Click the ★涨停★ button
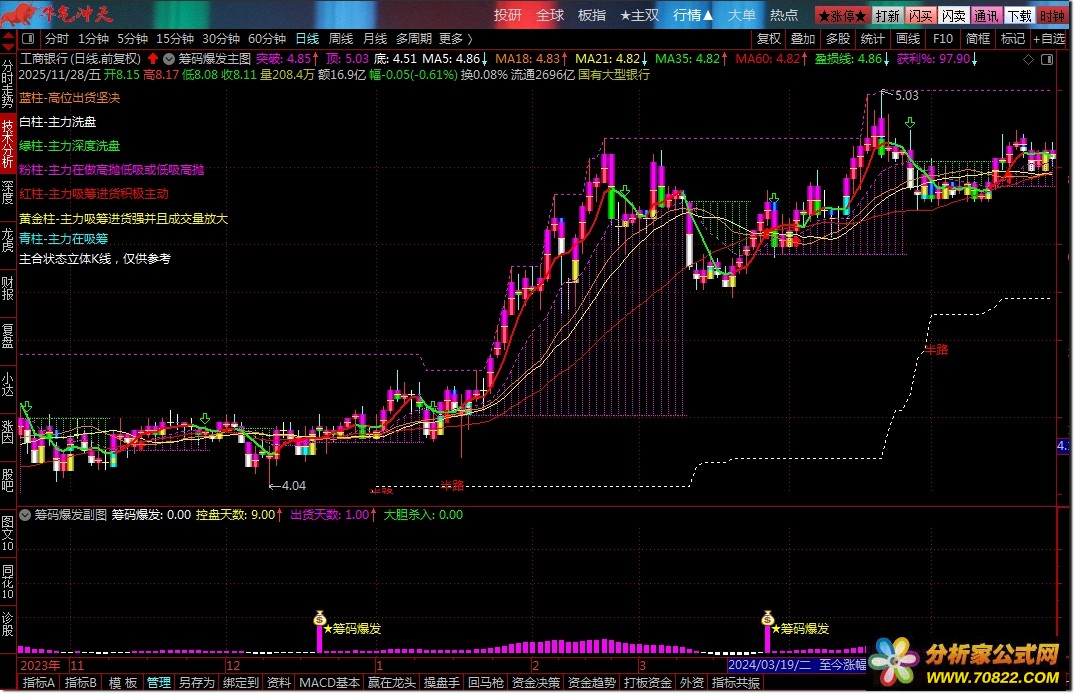 (842, 15)
